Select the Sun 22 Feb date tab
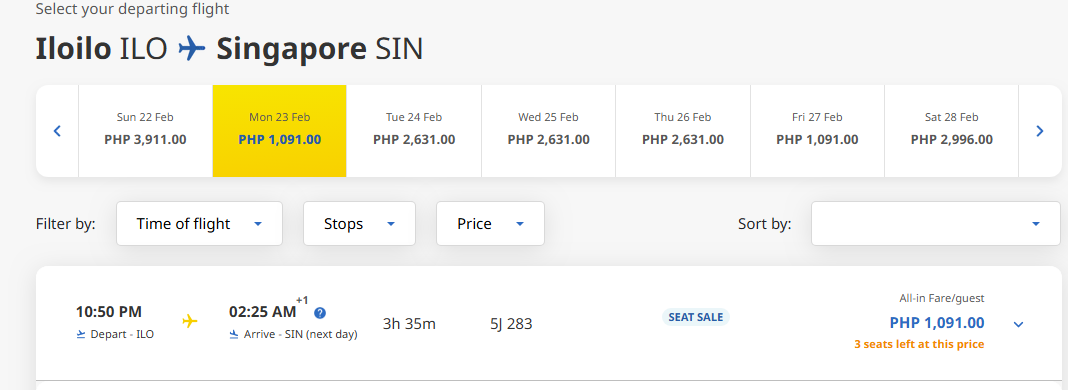Image resolution: width=1068 pixels, height=390 pixels. pyautogui.click(x=145, y=131)
